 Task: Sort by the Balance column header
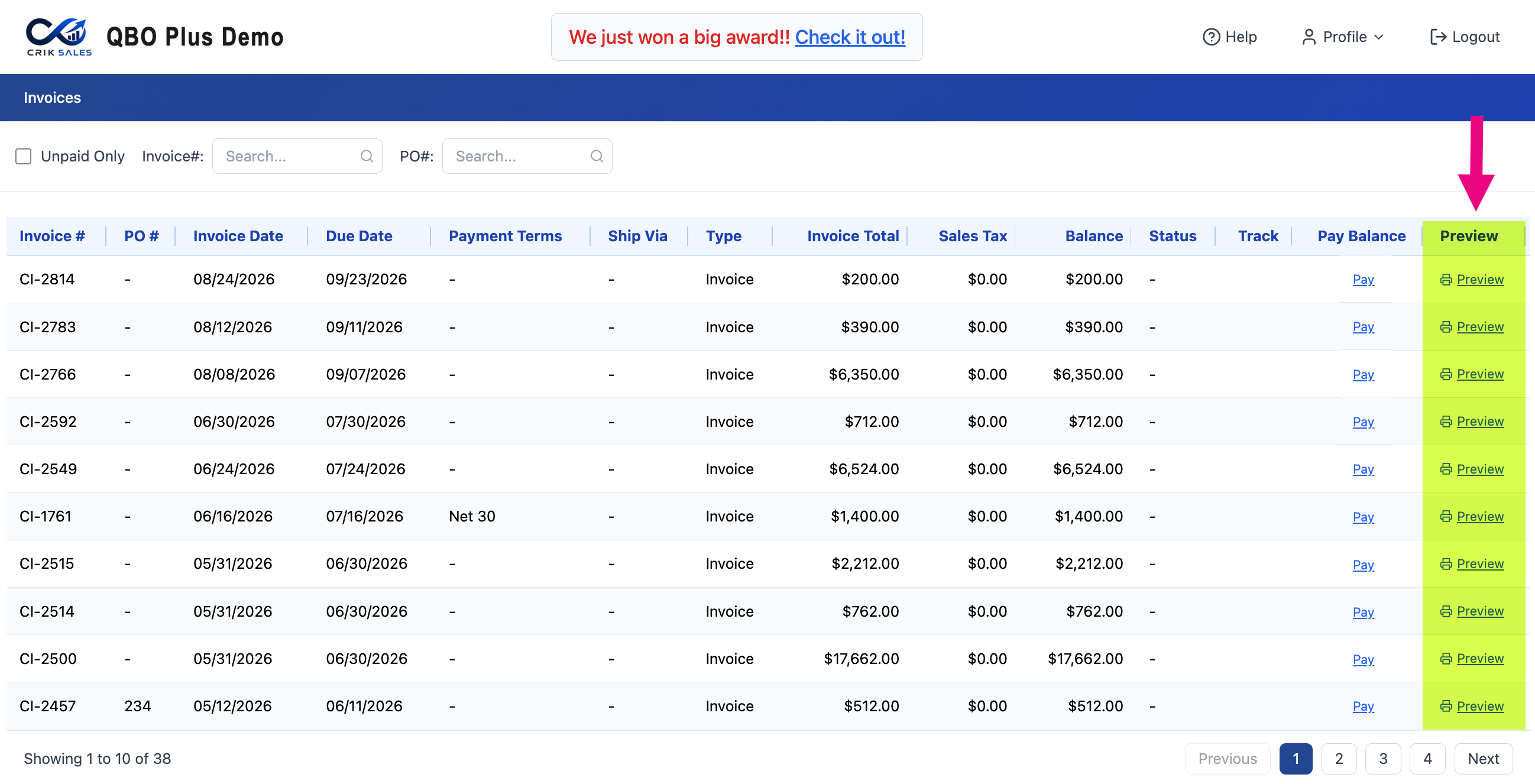[x=1093, y=237]
